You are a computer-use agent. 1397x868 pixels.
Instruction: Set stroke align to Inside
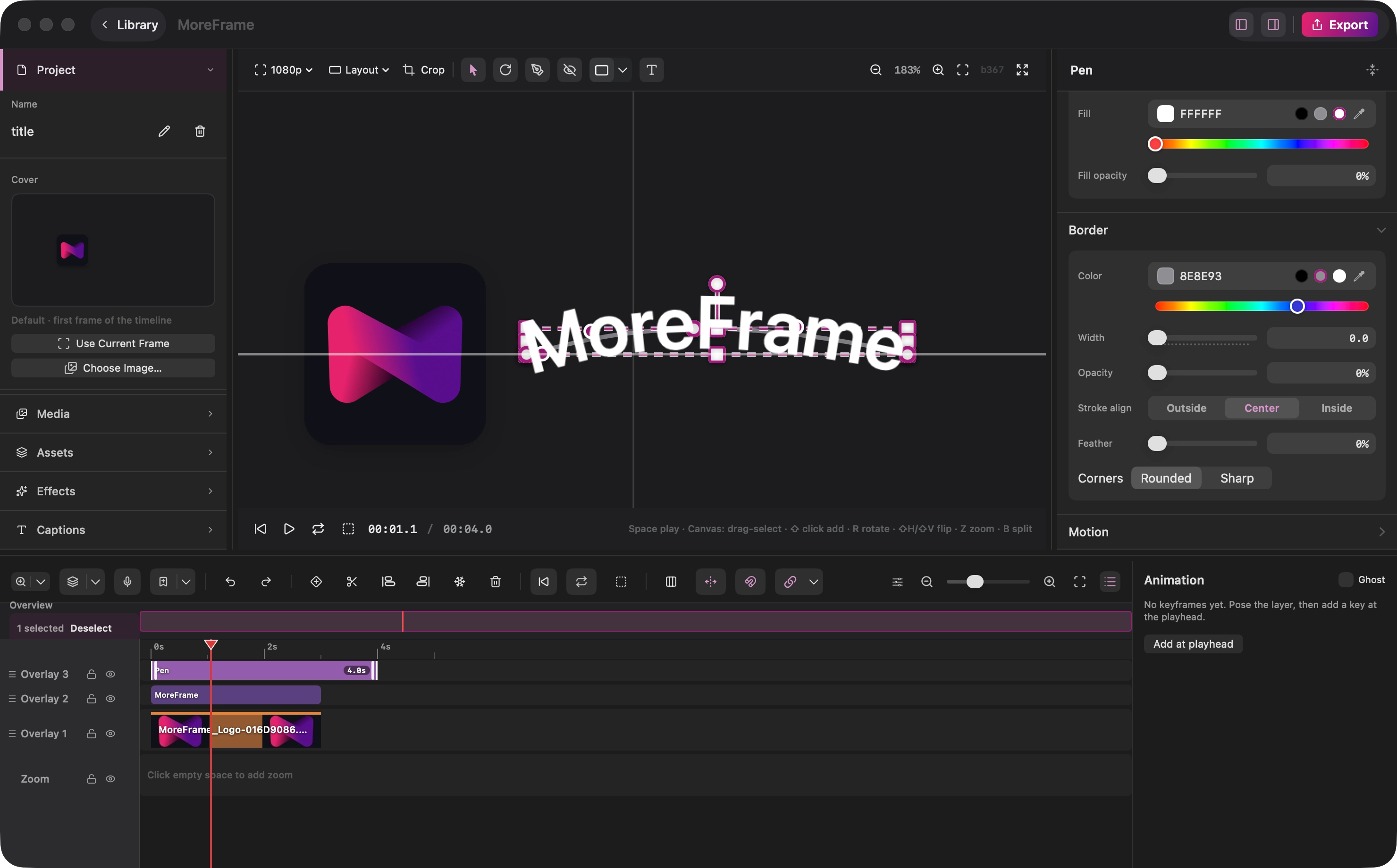coord(1337,408)
